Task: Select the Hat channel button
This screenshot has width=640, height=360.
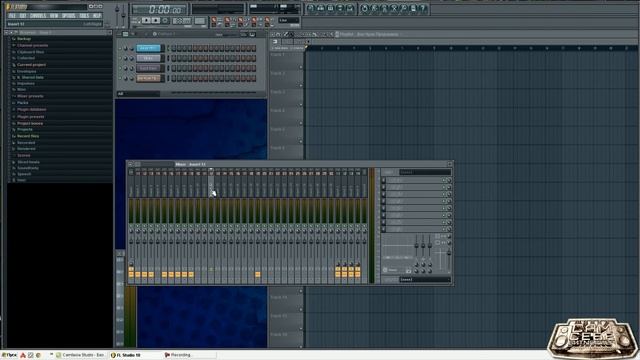Action: [148, 68]
